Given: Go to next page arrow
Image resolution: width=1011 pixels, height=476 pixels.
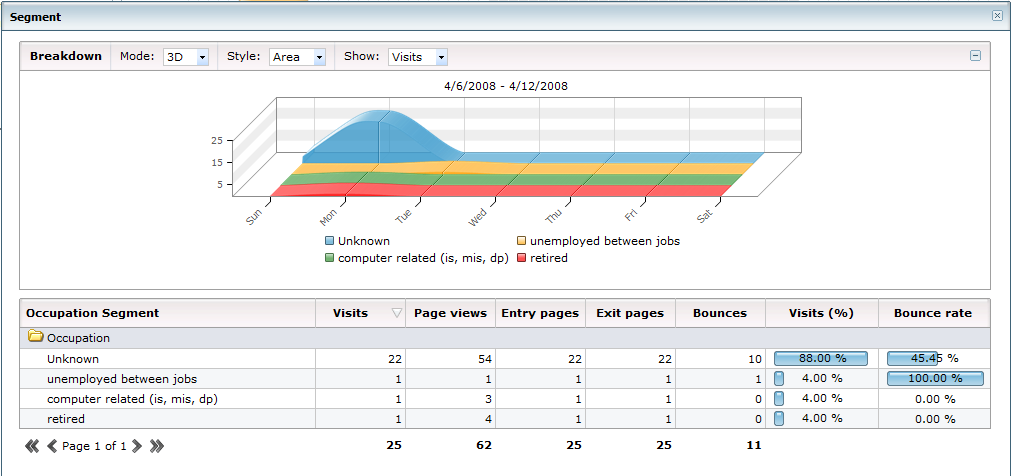Looking at the screenshot, I should [x=137, y=446].
